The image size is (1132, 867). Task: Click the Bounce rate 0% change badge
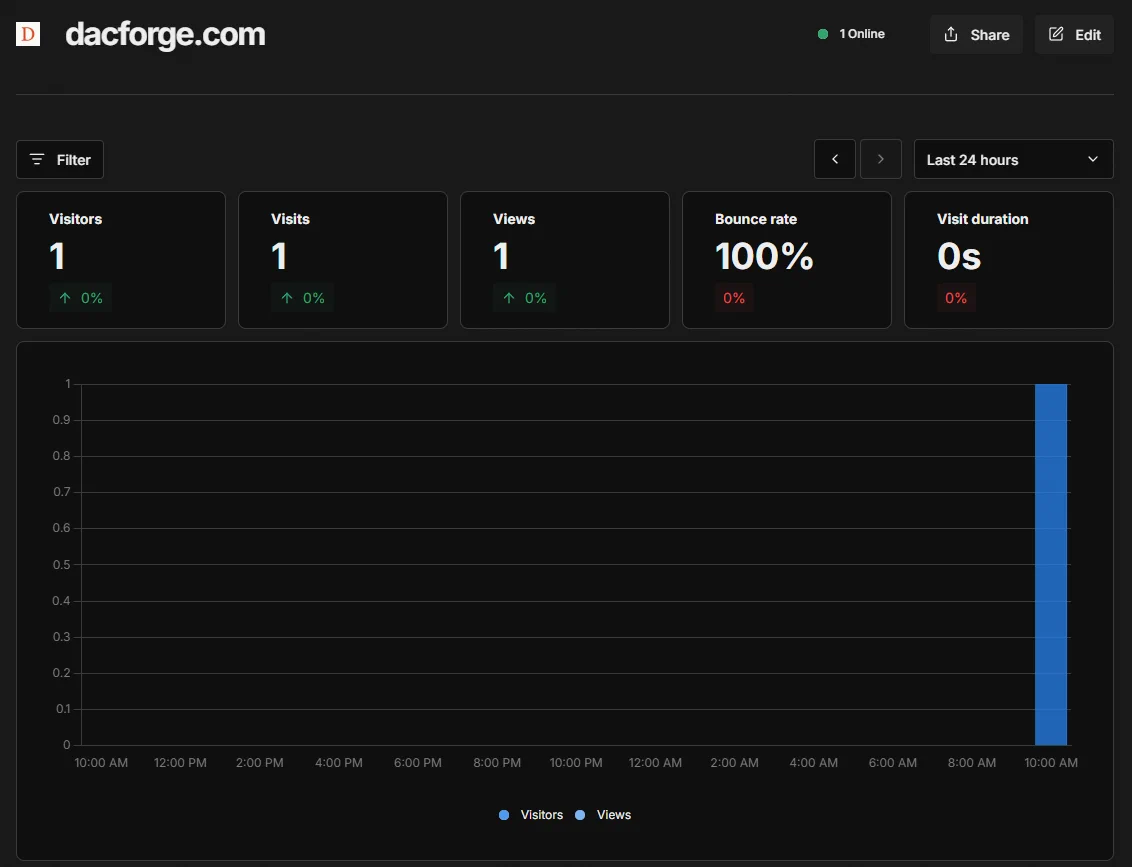(734, 298)
